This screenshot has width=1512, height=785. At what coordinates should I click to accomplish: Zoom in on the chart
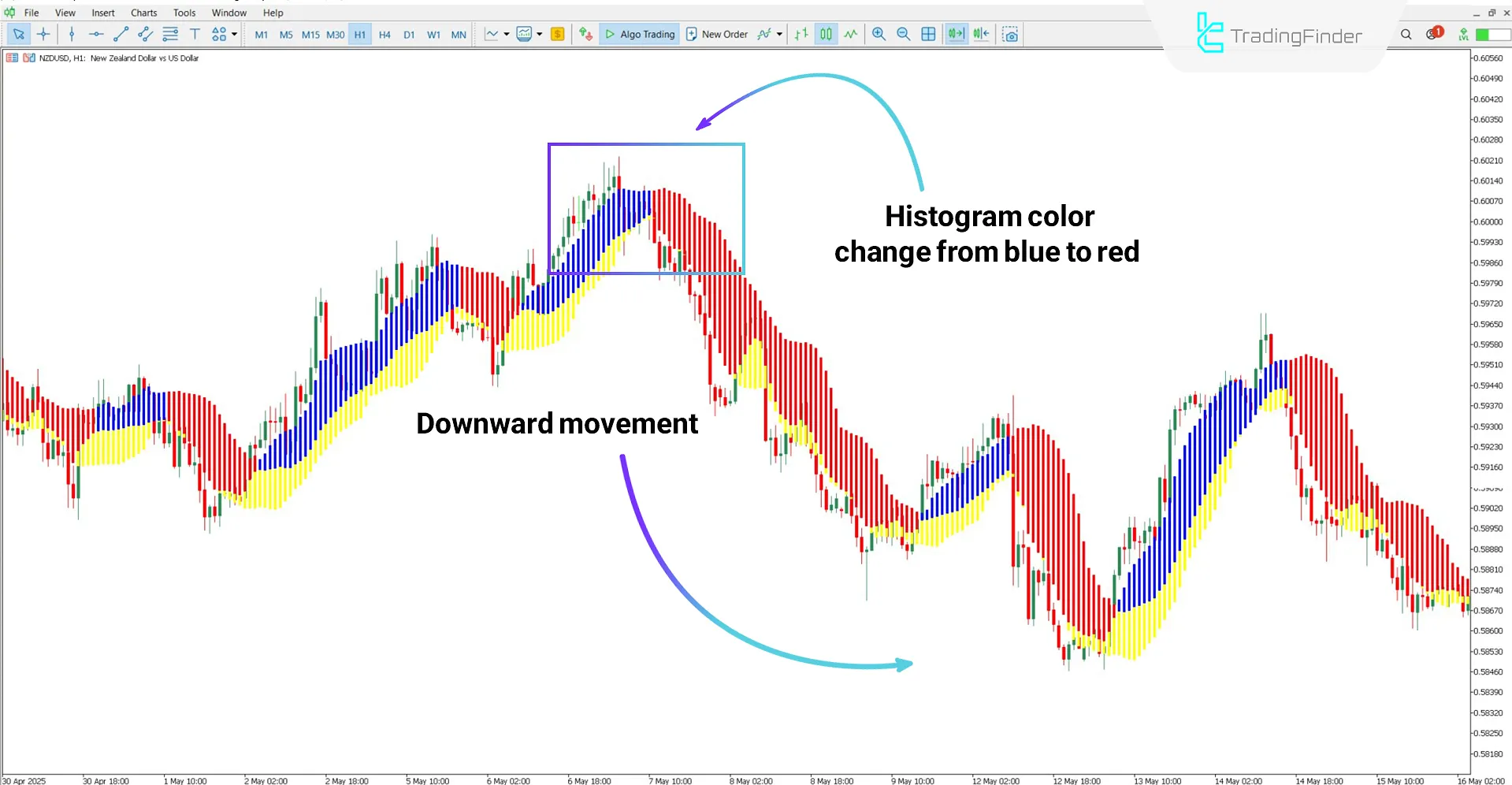click(x=878, y=34)
